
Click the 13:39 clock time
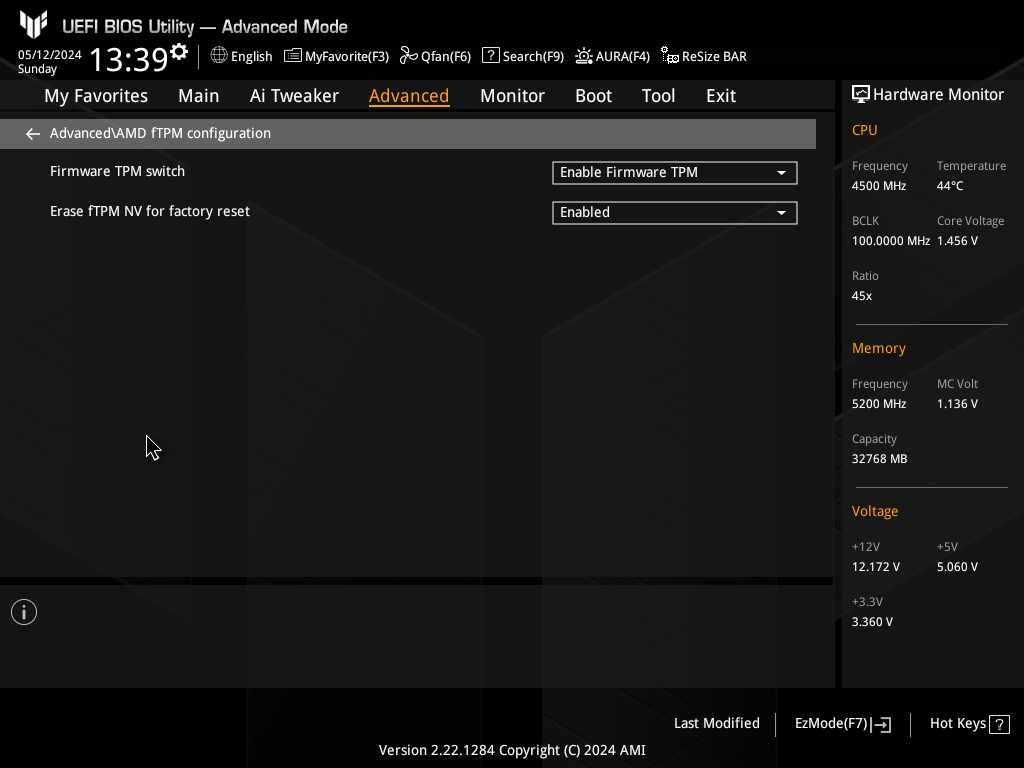click(x=129, y=59)
